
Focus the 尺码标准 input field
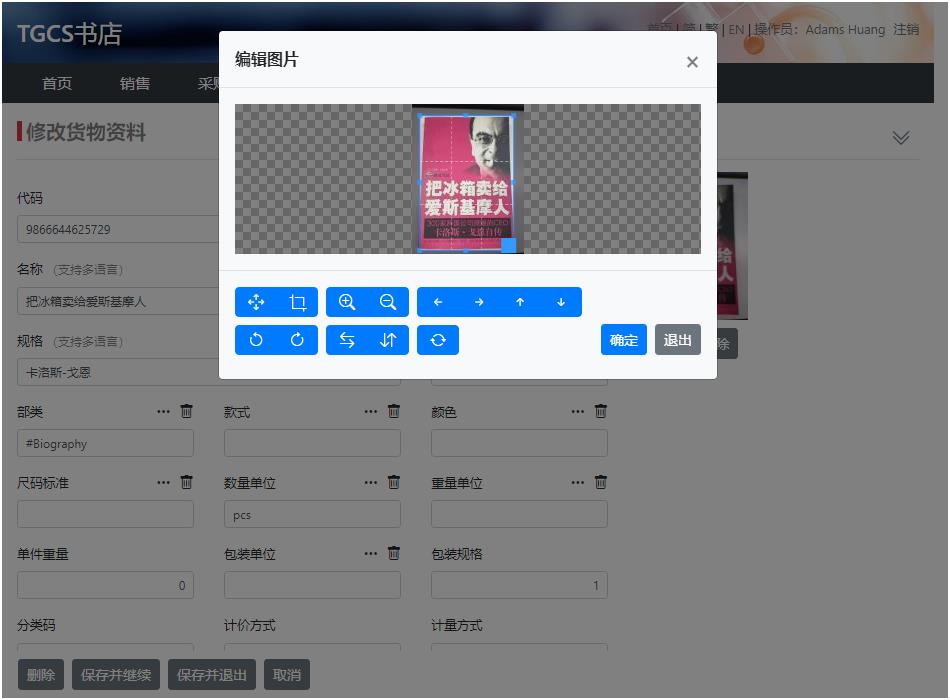tap(105, 514)
